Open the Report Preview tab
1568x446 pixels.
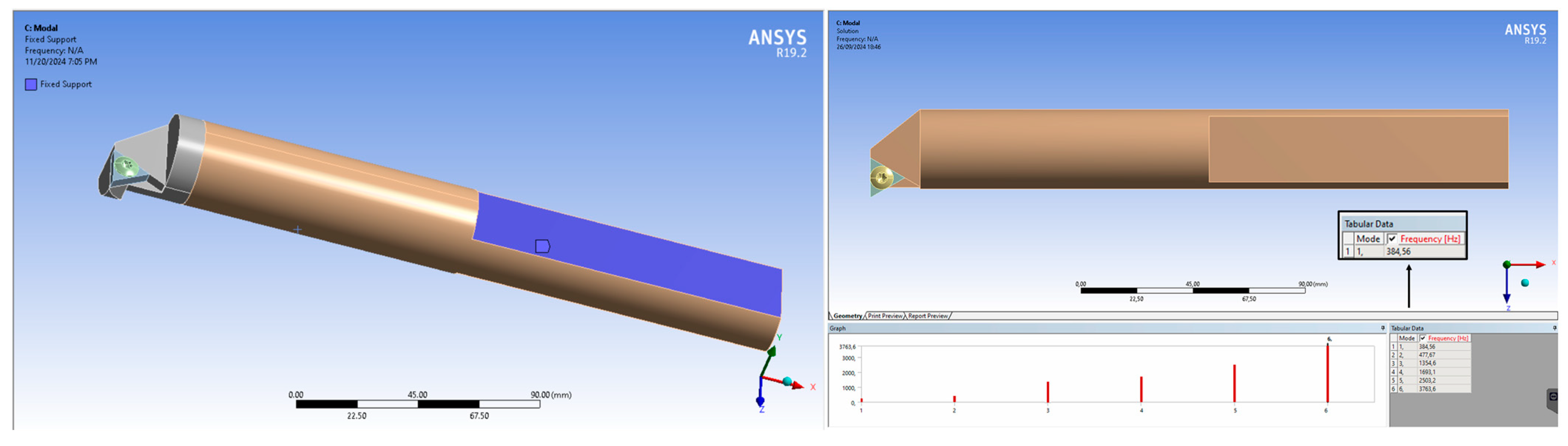(928, 316)
